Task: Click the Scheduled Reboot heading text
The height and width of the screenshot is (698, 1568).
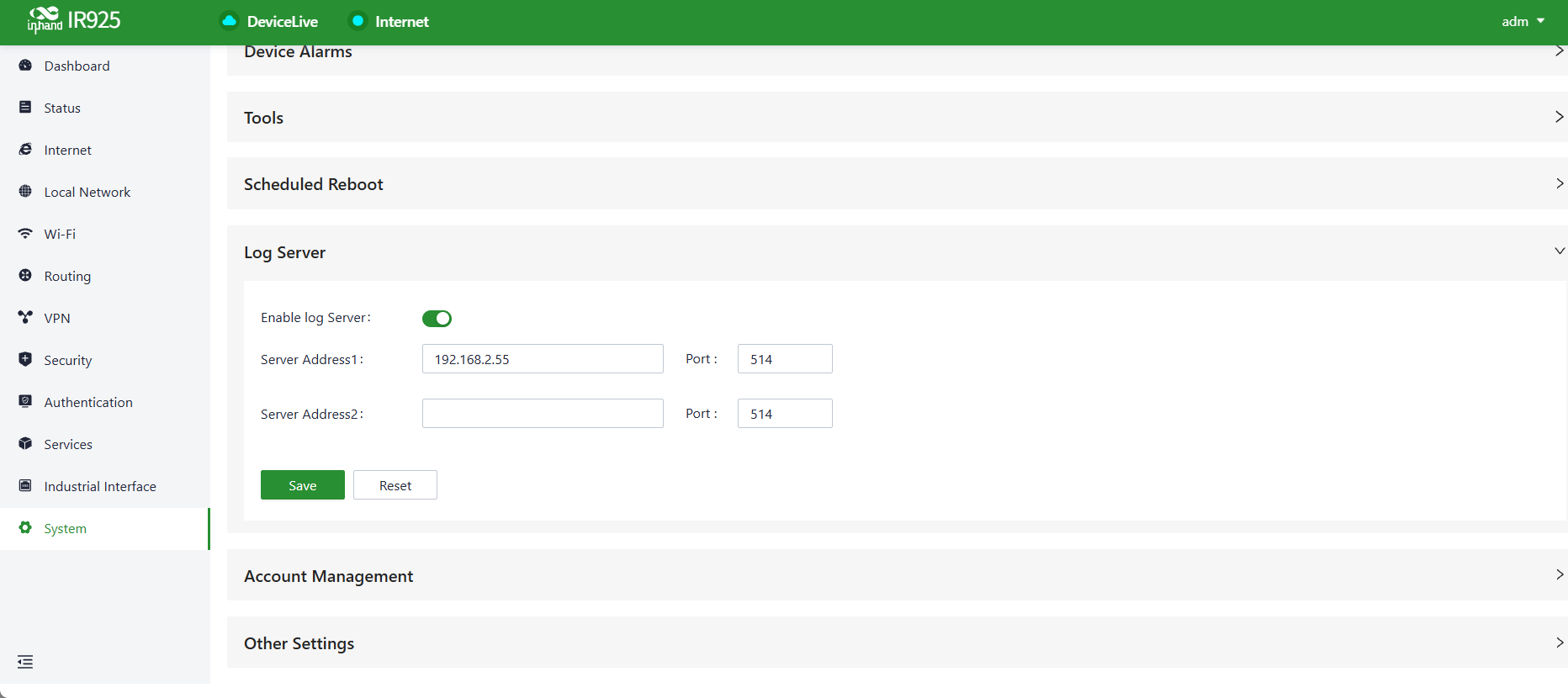Action: [x=314, y=184]
